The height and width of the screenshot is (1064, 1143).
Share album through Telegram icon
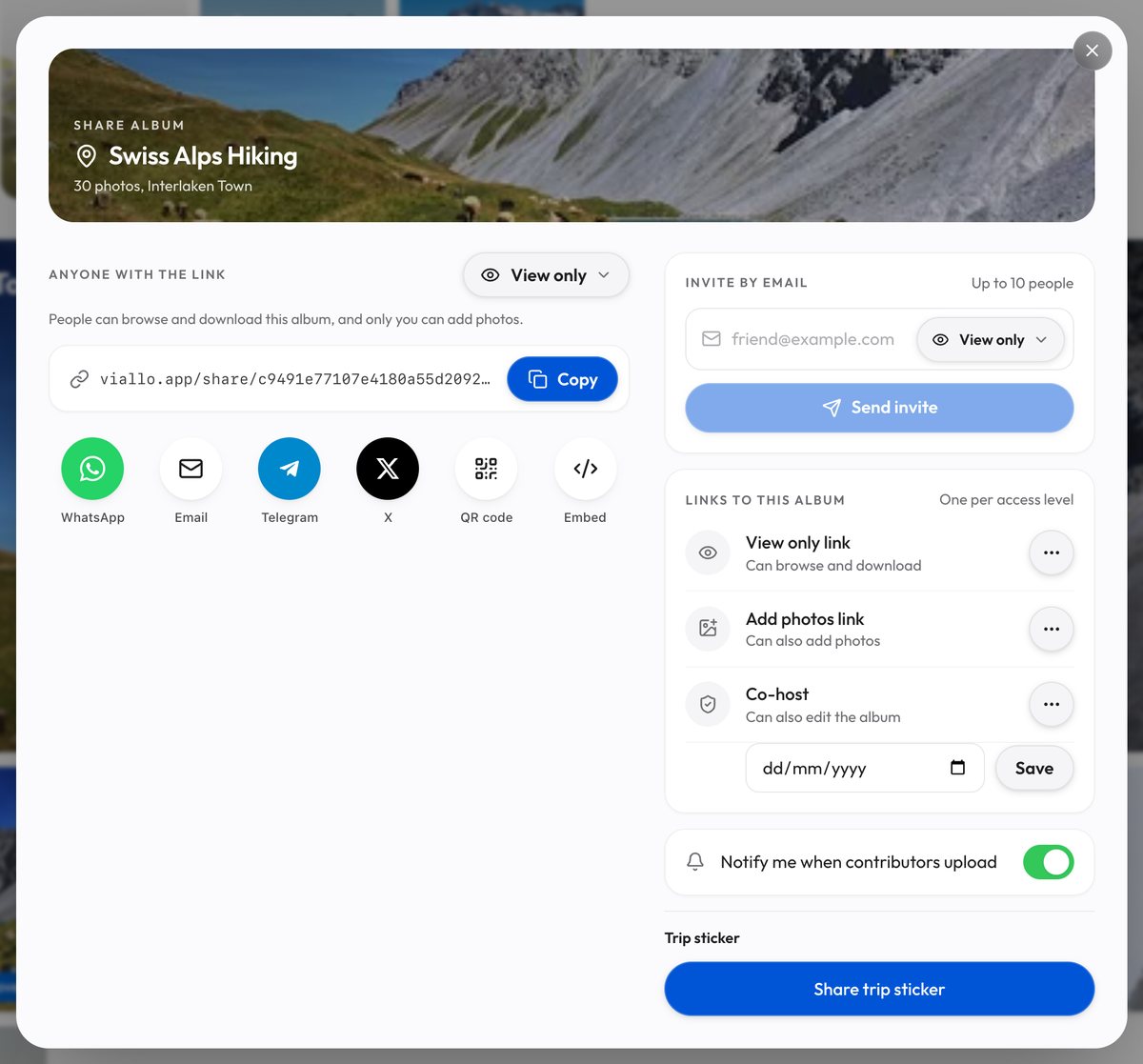(290, 469)
